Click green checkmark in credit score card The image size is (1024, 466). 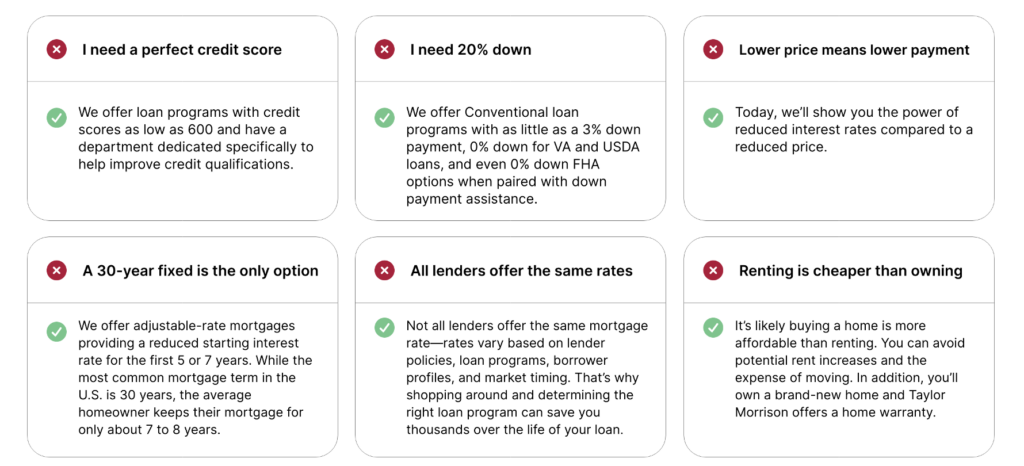57,117
